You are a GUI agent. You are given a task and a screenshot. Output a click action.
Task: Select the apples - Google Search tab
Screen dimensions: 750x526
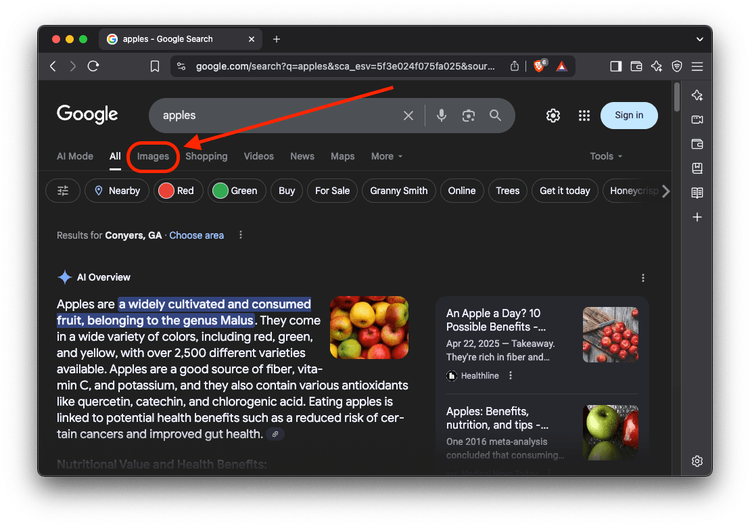tap(180, 39)
